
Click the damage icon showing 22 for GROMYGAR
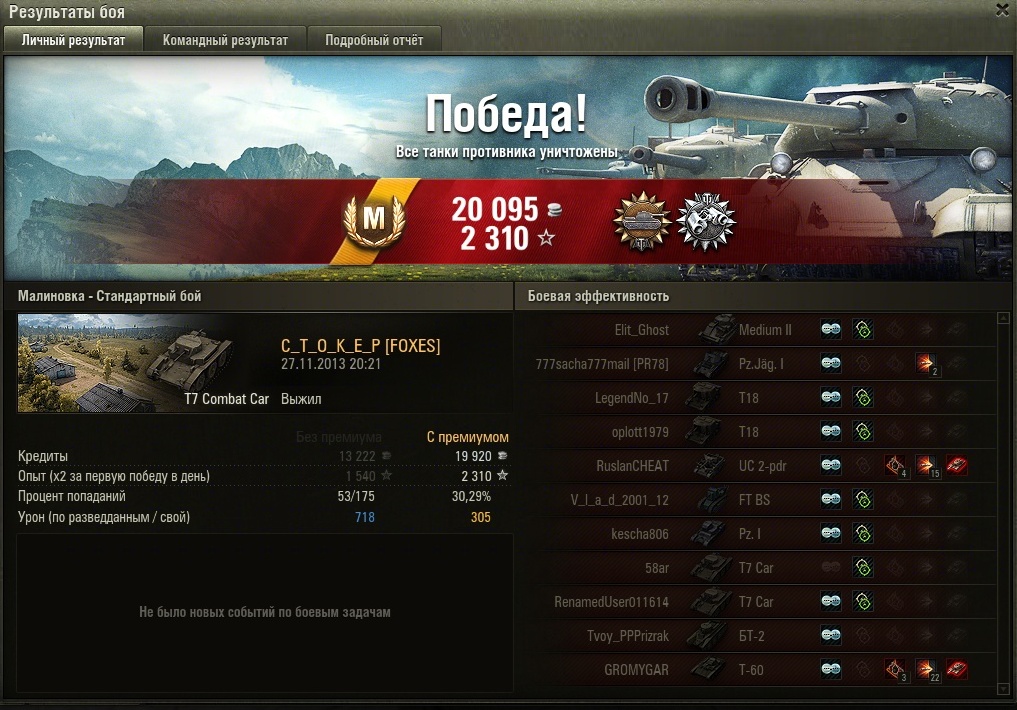click(926, 669)
